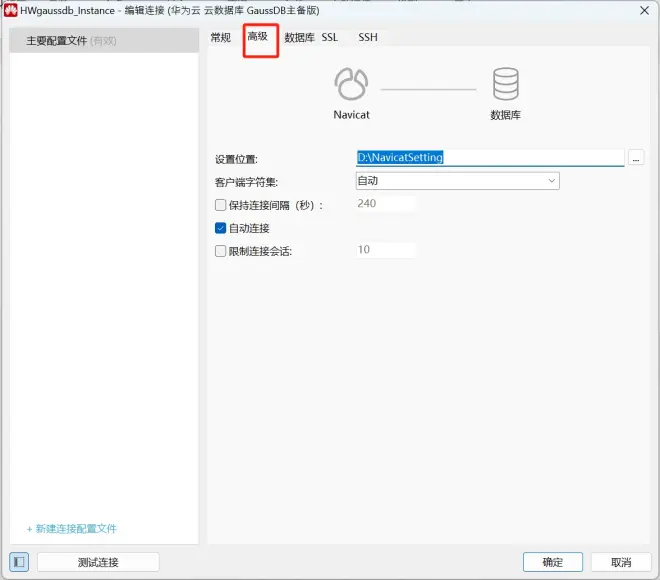Image resolution: width=660 pixels, height=580 pixels.
Task: Select 主要配置文件 profile in sidebar
Action: (104, 41)
